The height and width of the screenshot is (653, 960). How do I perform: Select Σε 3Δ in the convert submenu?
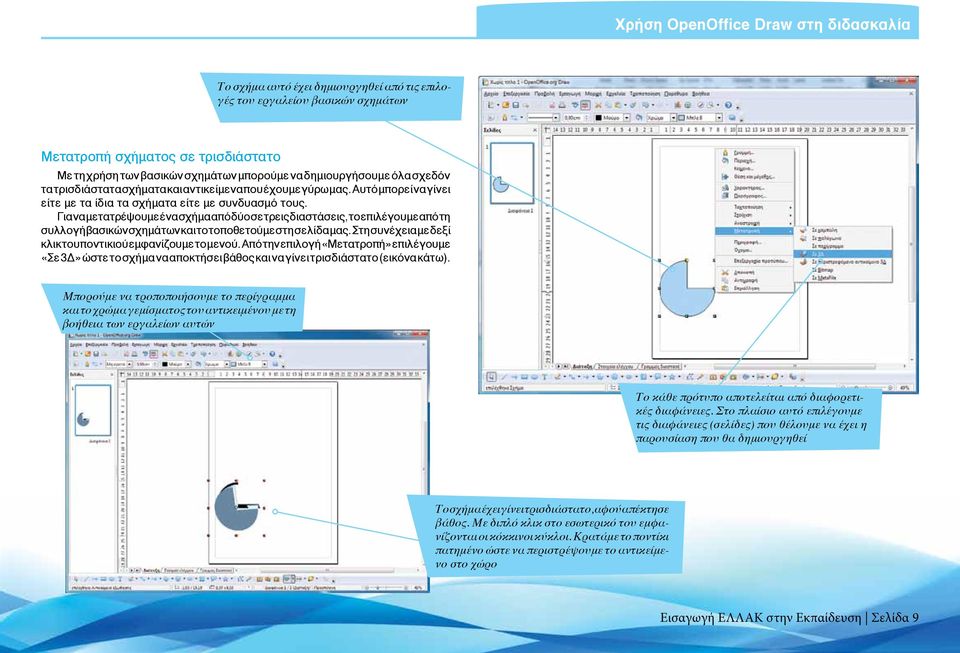pos(842,253)
